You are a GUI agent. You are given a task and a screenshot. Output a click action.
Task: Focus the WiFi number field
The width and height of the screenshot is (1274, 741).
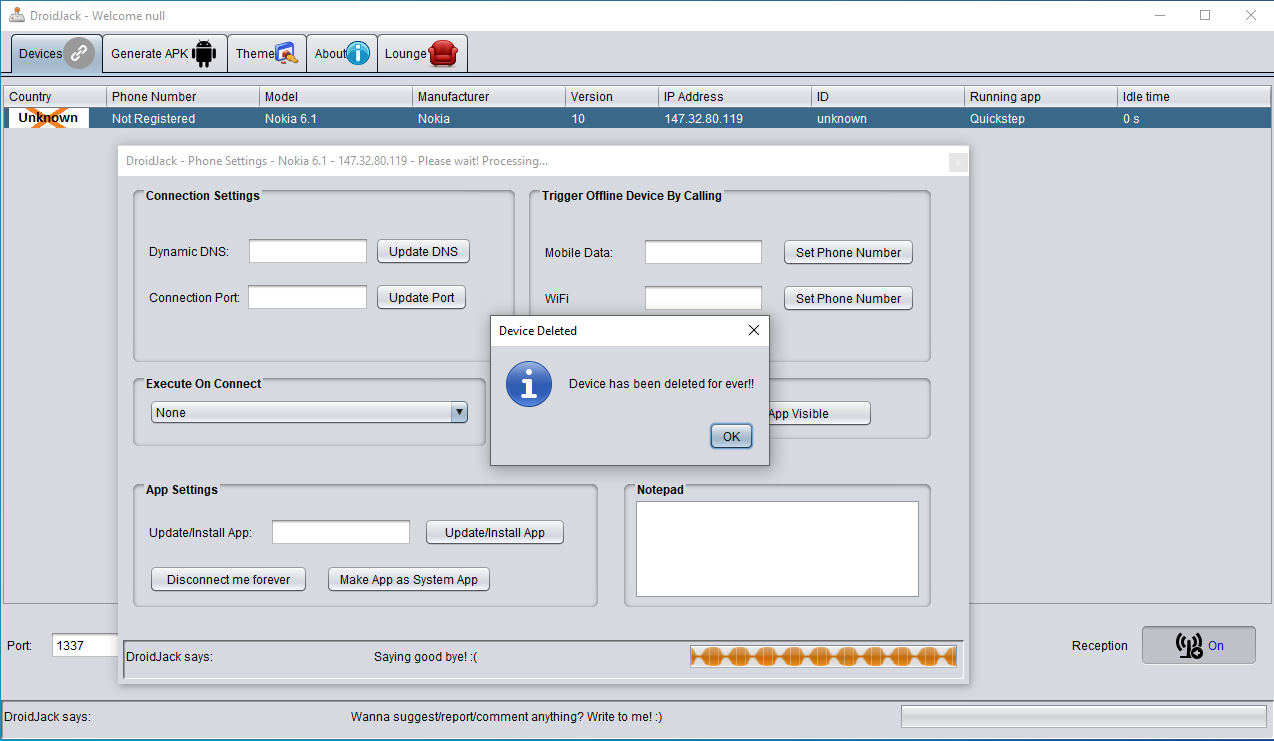(703, 298)
